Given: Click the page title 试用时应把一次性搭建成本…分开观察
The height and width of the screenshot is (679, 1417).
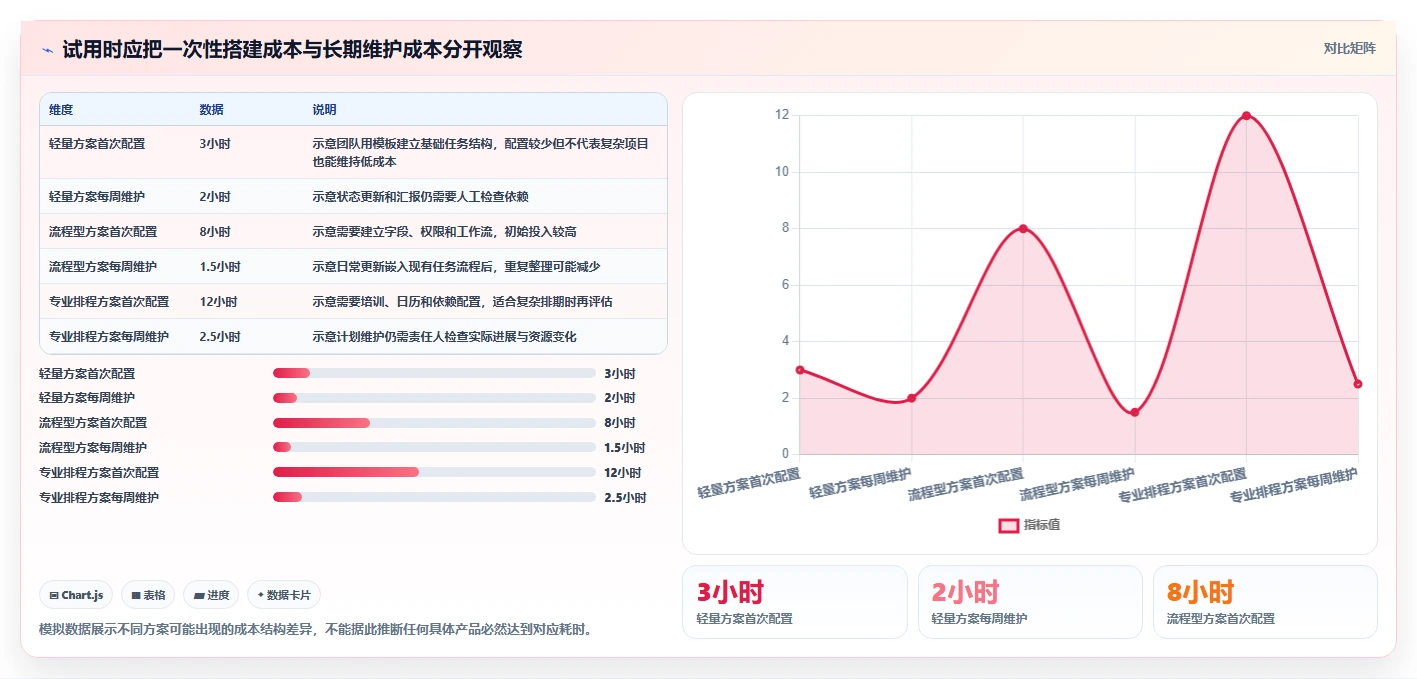Looking at the screenshot, I should click(x=292, y=50).
